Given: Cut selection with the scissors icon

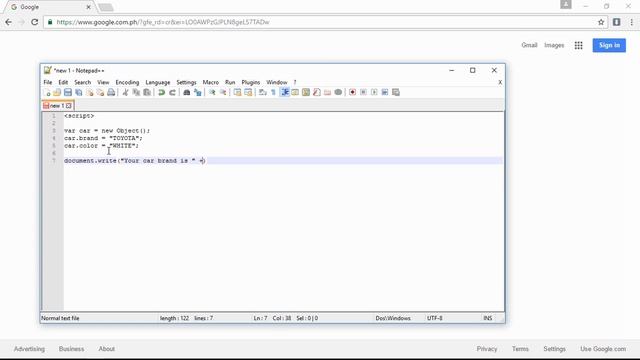Looking at the screenshot, I should [x=125, y=93].
